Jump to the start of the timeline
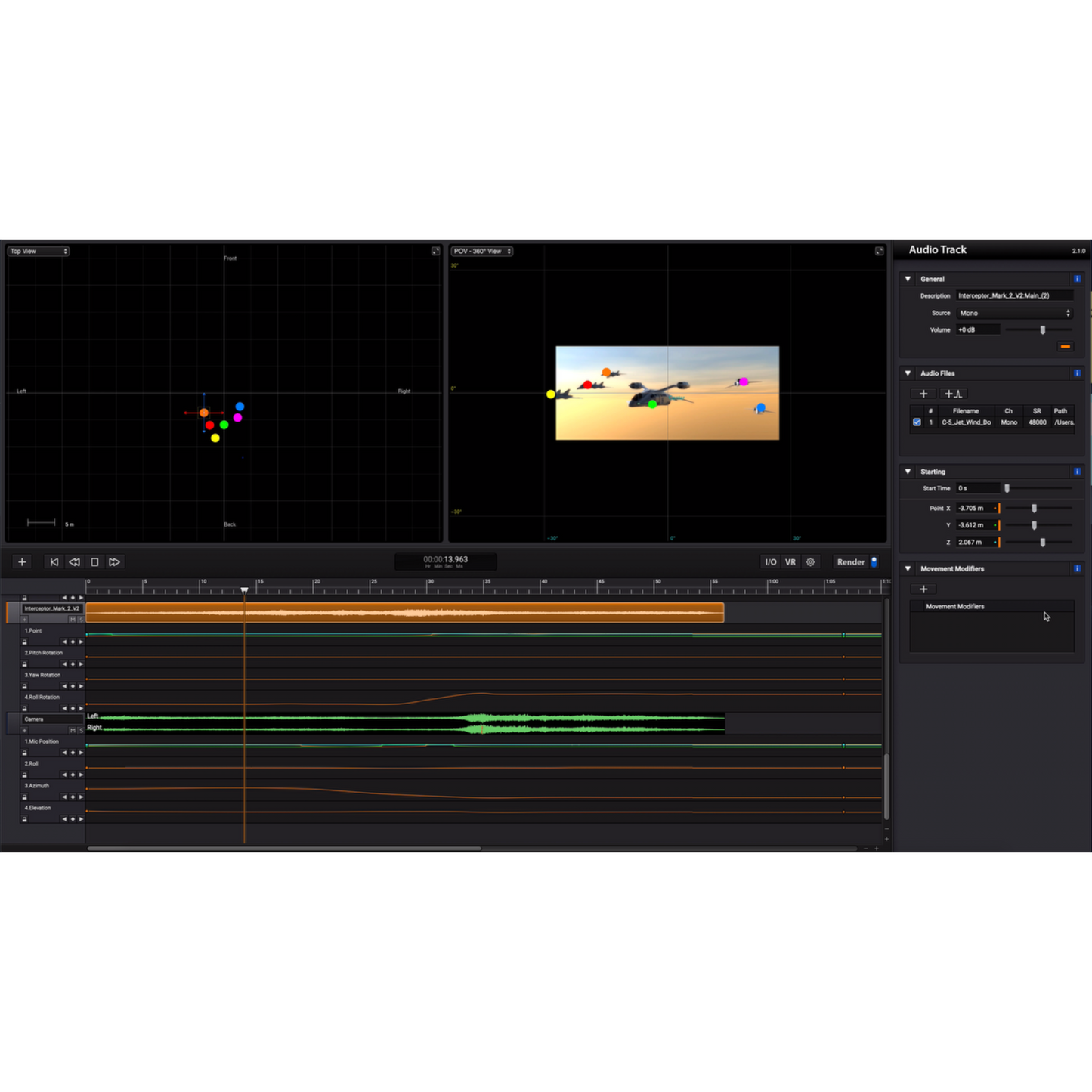 coord(54,562)
